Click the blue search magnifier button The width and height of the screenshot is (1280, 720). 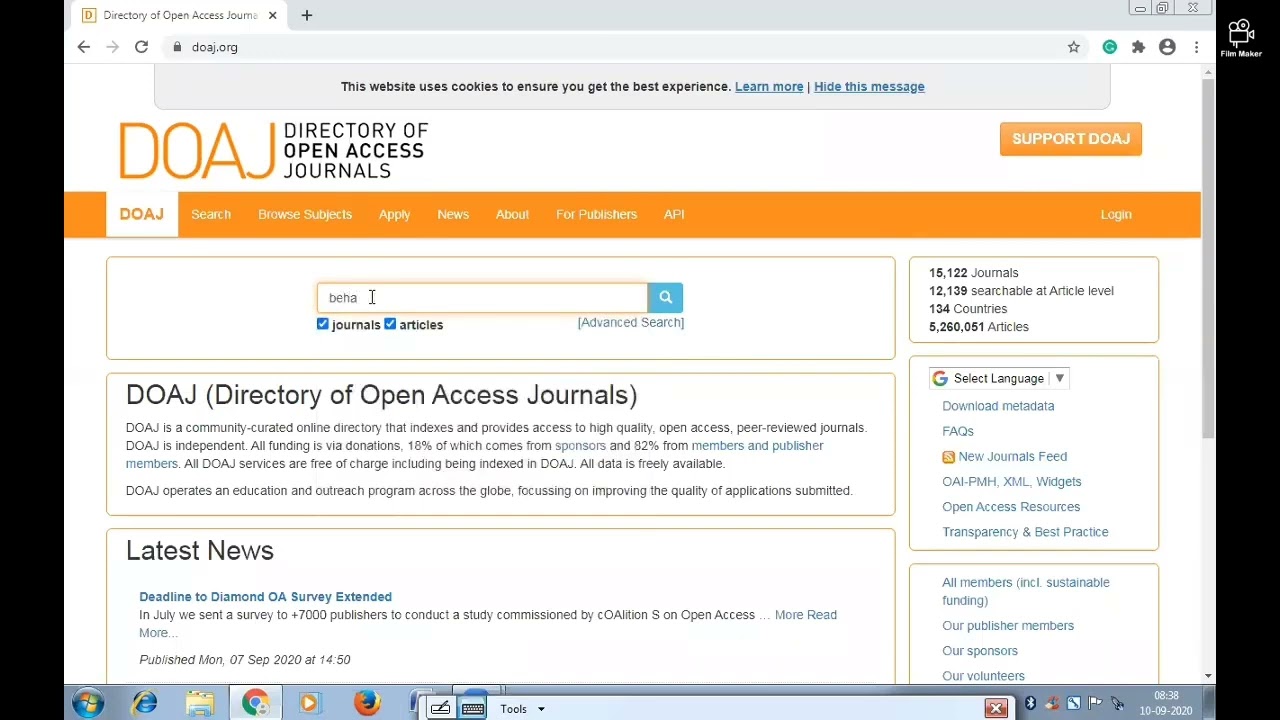coord(665,297)
